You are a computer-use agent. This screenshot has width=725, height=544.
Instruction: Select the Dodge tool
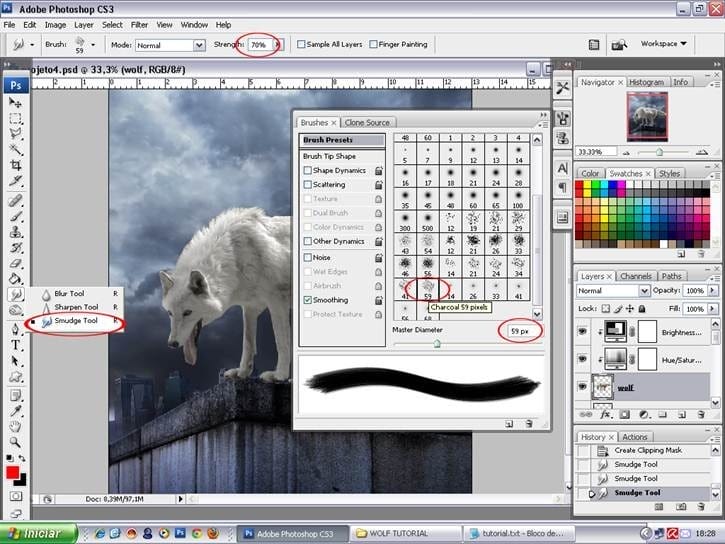pyautogui.click(x=15, y=310)
